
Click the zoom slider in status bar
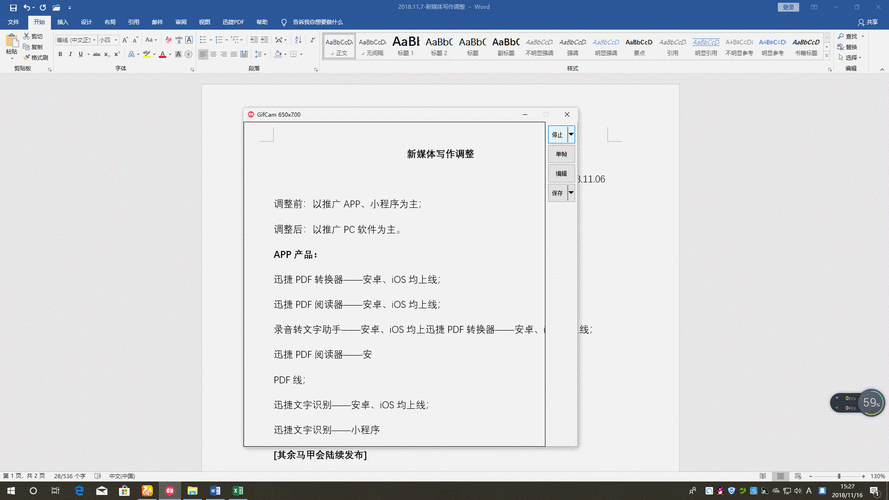click(x=839, y=476)
